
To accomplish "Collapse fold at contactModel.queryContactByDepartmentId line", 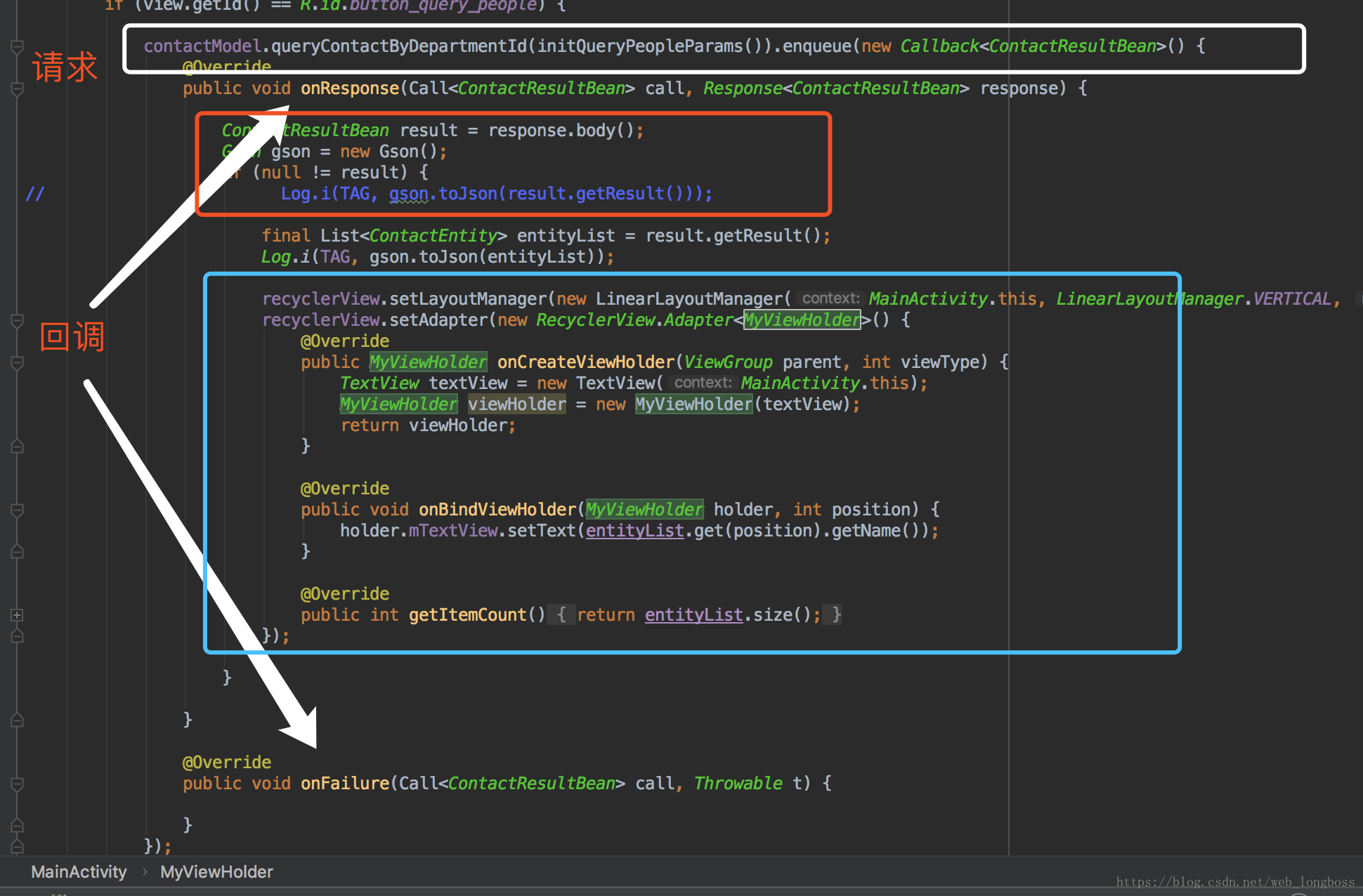I will tap(18, 47).
